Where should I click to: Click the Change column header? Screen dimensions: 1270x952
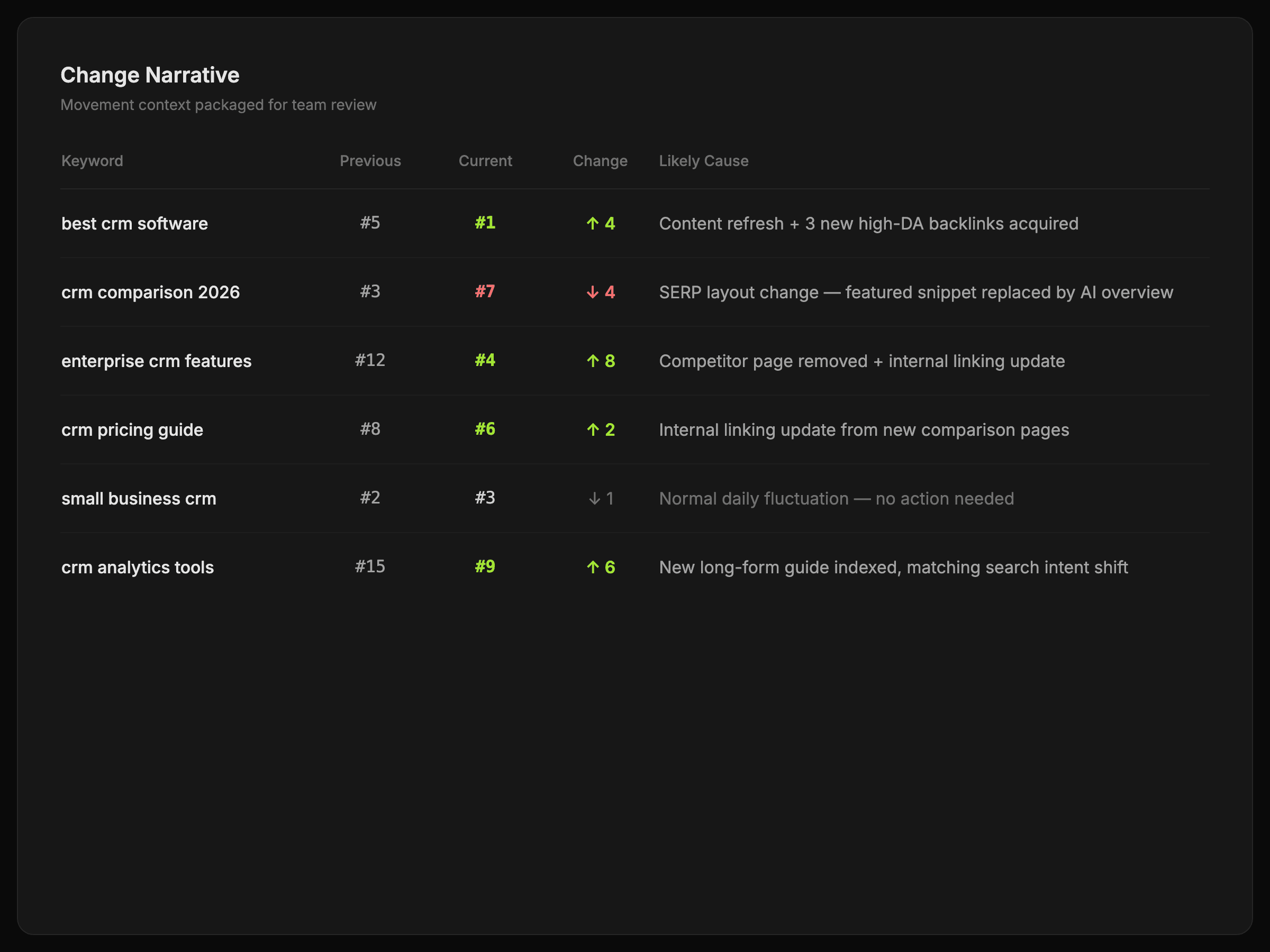point(600,161)
